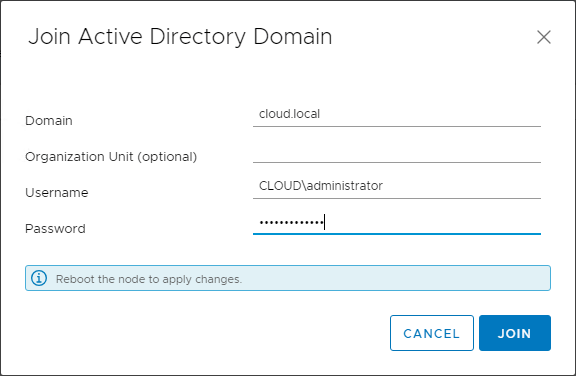The height and width of the screenshot is (376, 576).
Task: Click into the Password field
Action: (x=397, y=223)
